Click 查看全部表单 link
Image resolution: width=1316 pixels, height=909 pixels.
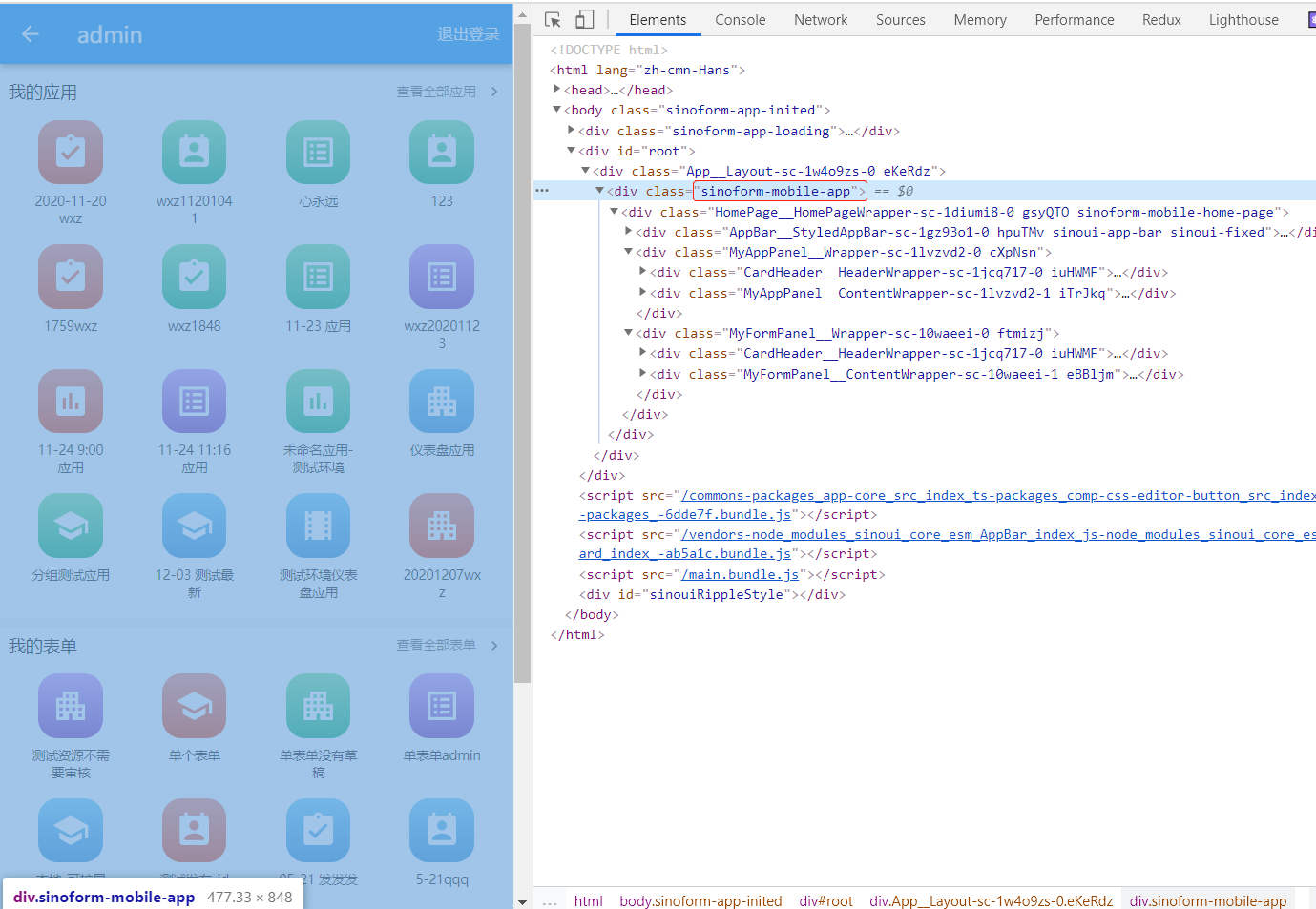447,646
